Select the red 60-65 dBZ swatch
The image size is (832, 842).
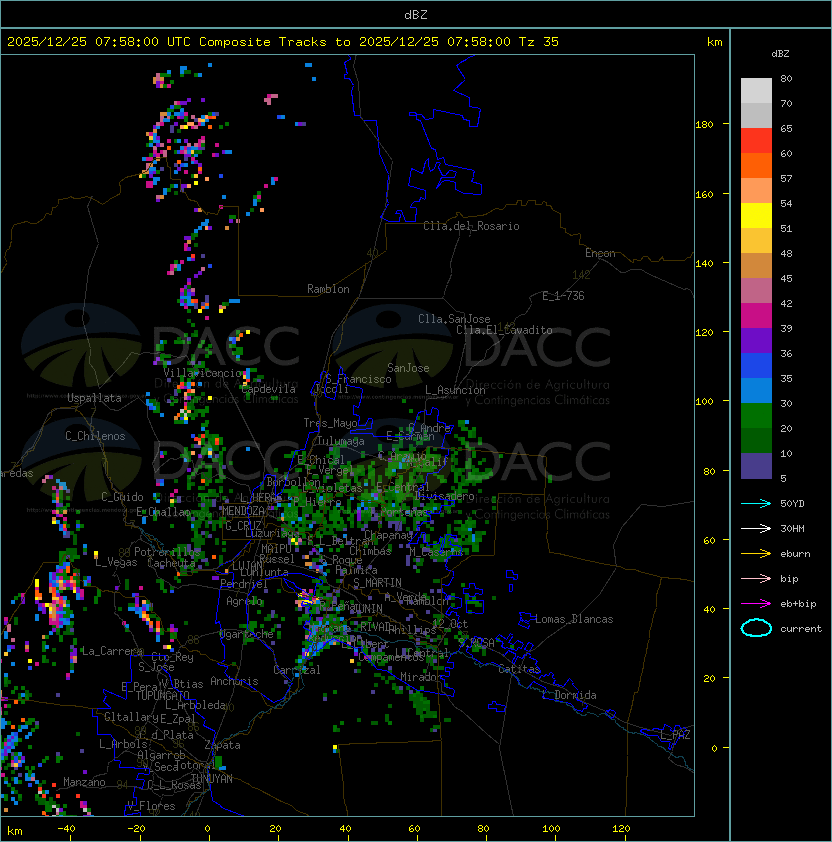[756, 141]
